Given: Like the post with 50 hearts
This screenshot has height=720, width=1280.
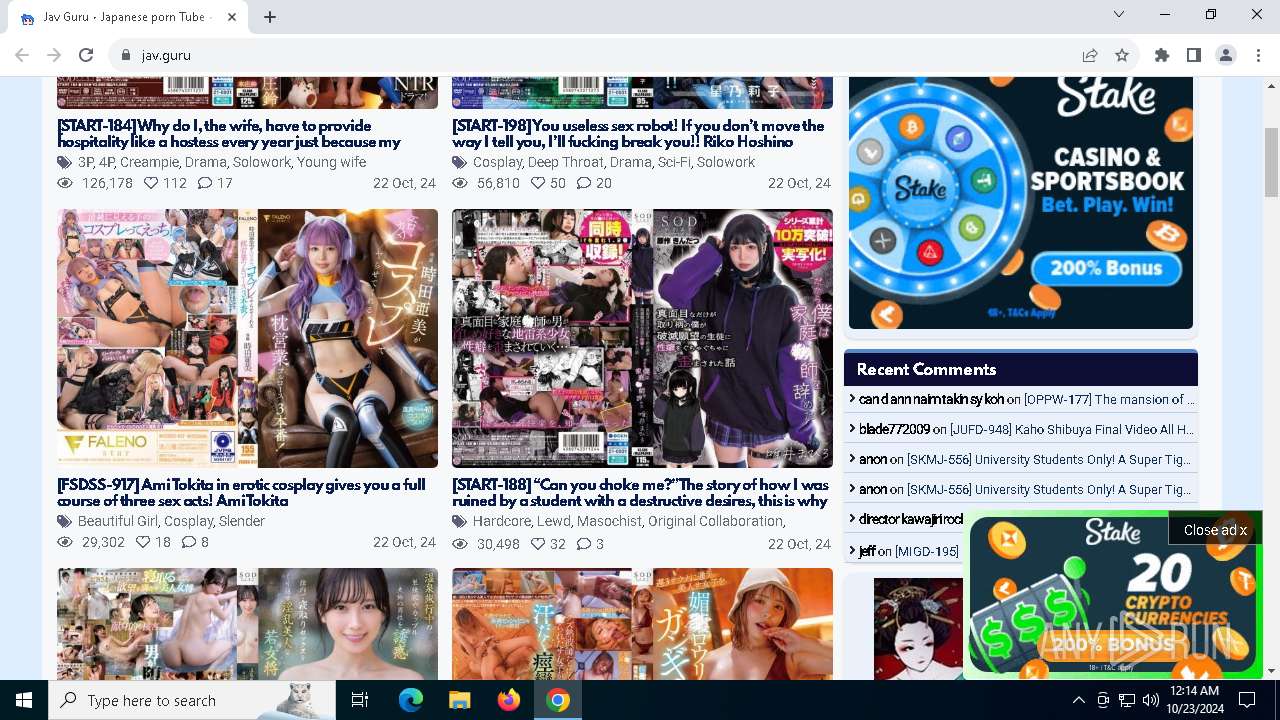Looking at the screenshot, I should click(x=537, y=183).
